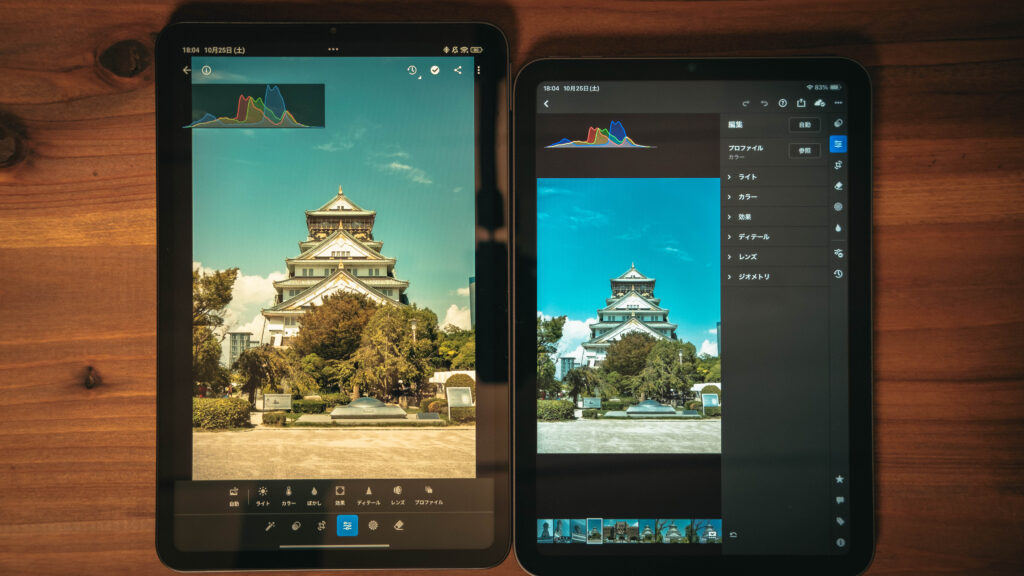
Task: Click the undo arrow on right tablet toolbar
Action: pos(764,103)
